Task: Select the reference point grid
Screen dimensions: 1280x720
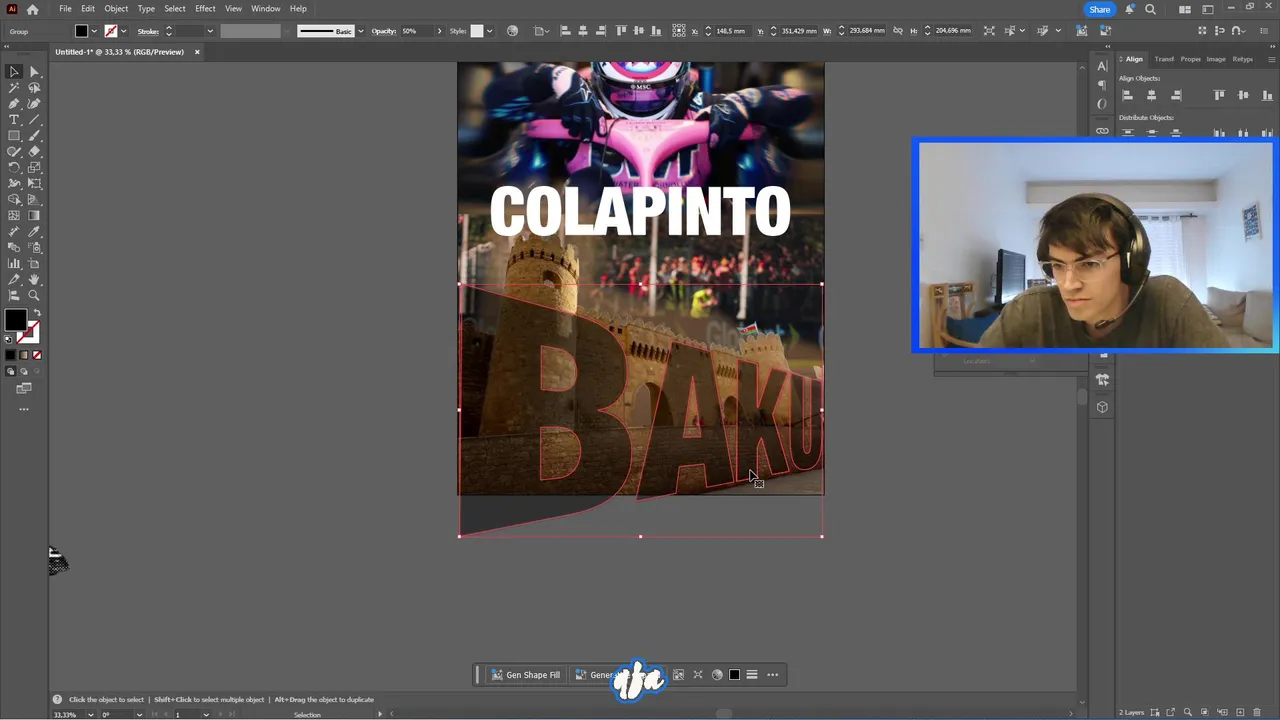Action: coord(679,31)
